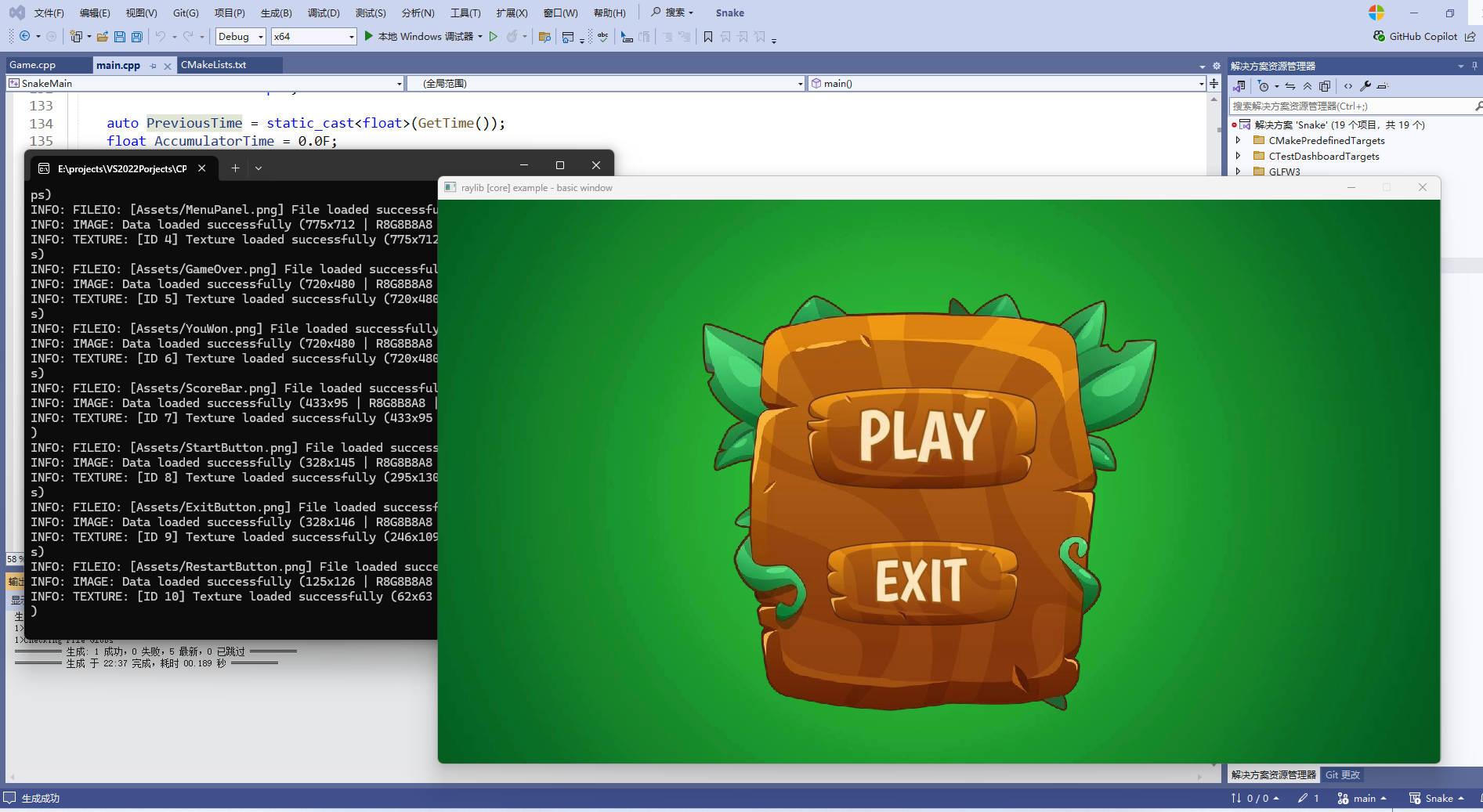The image size is (1483, 812).
Task: Close the main.cpp tab
Action: click(x=167, y=66)
